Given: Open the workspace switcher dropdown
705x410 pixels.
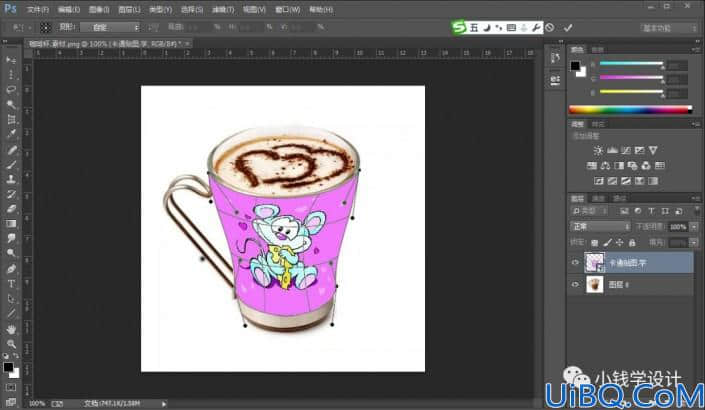Looking at the screenshot, I should 669,28.
